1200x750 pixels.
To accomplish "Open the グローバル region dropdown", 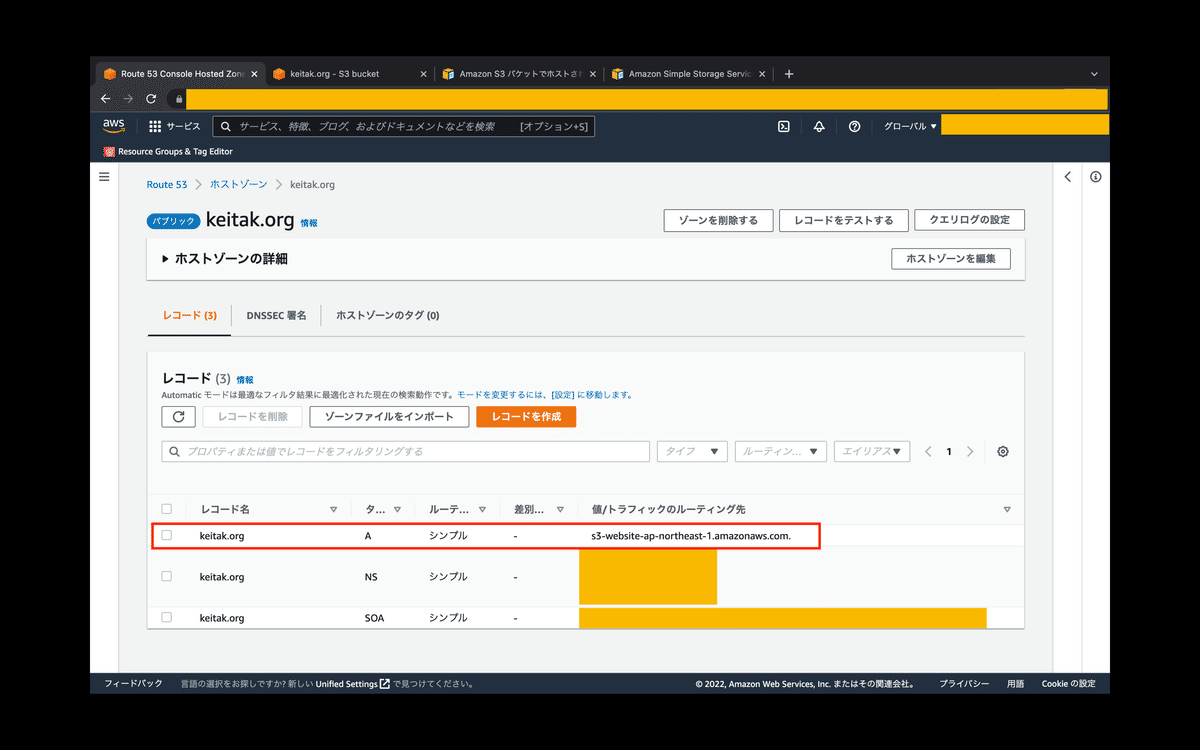I will coord(909,127).
